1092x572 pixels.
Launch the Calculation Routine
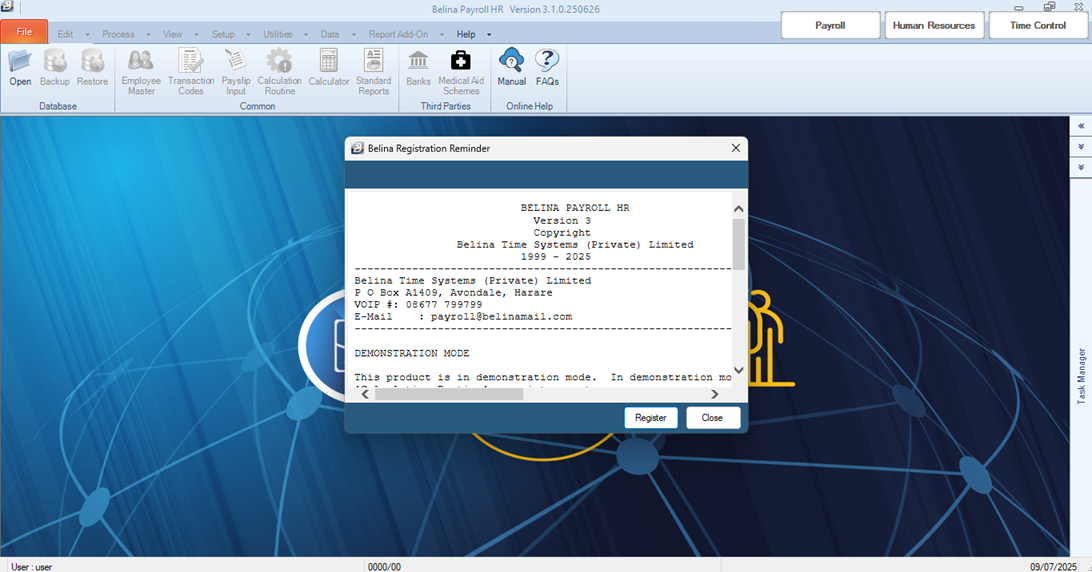click(x=279, y=72)
